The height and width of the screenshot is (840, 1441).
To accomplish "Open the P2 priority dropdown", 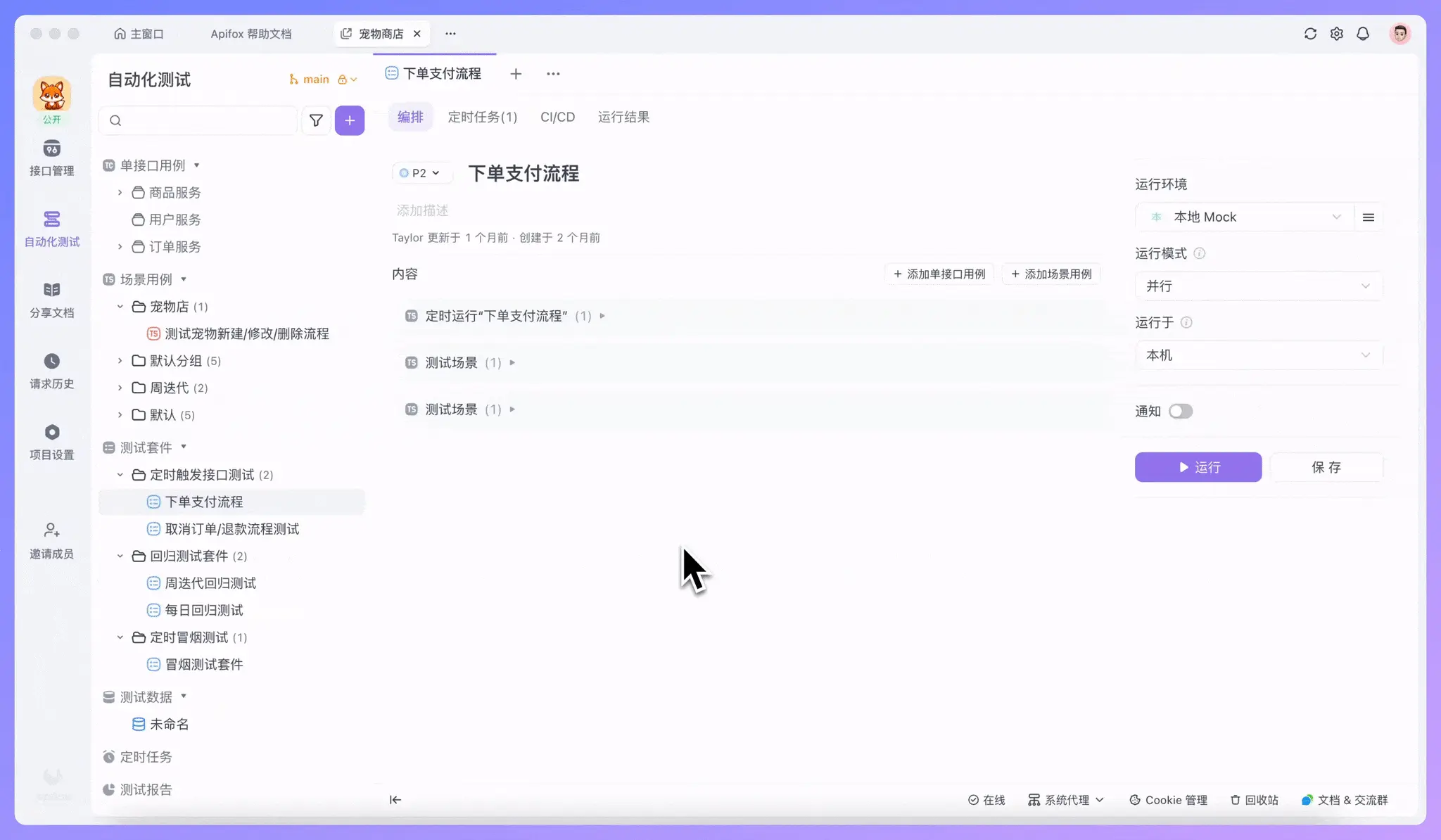I will click(420, 173).
